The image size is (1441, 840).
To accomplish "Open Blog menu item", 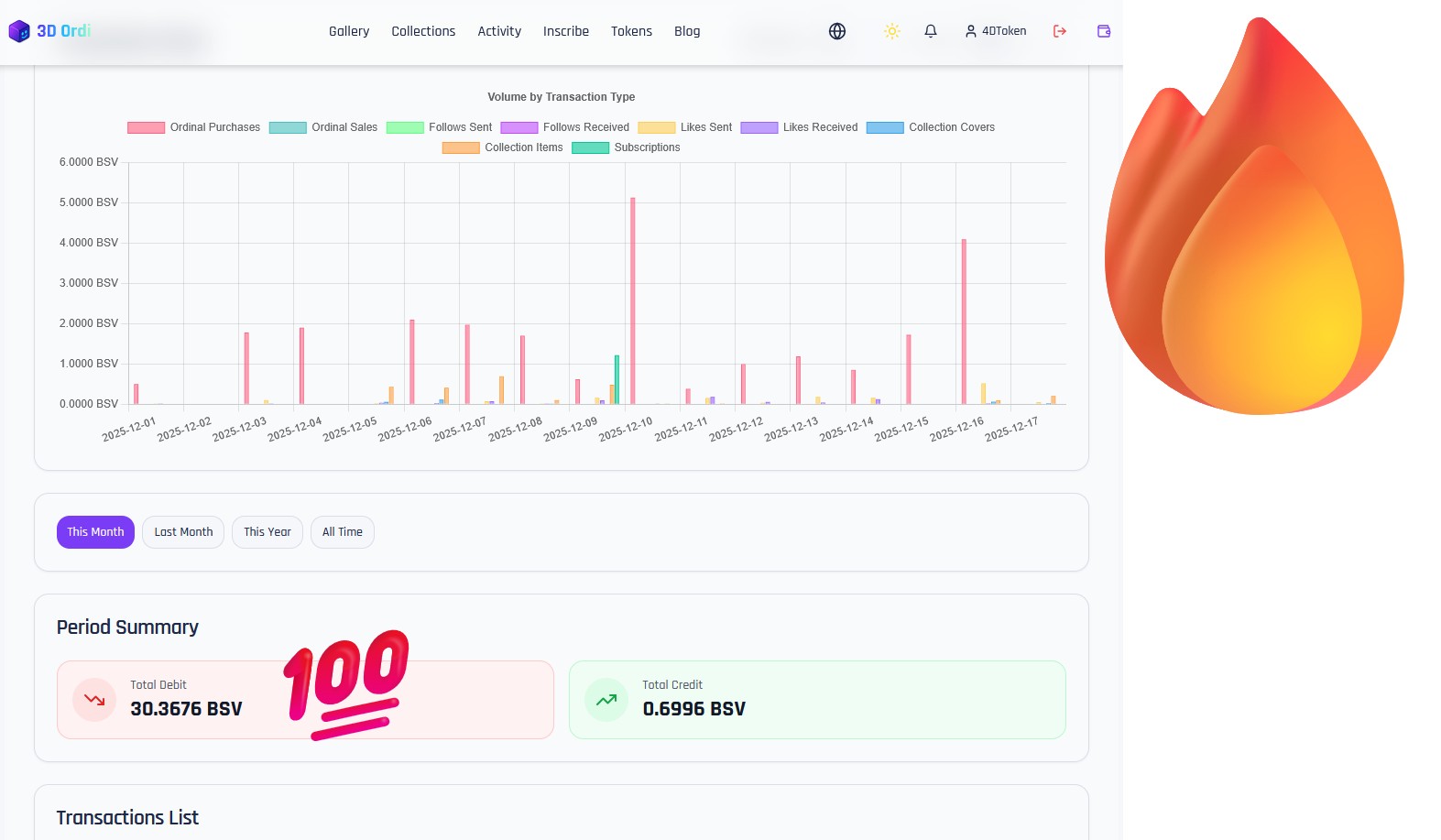I will tap(687, 31).
